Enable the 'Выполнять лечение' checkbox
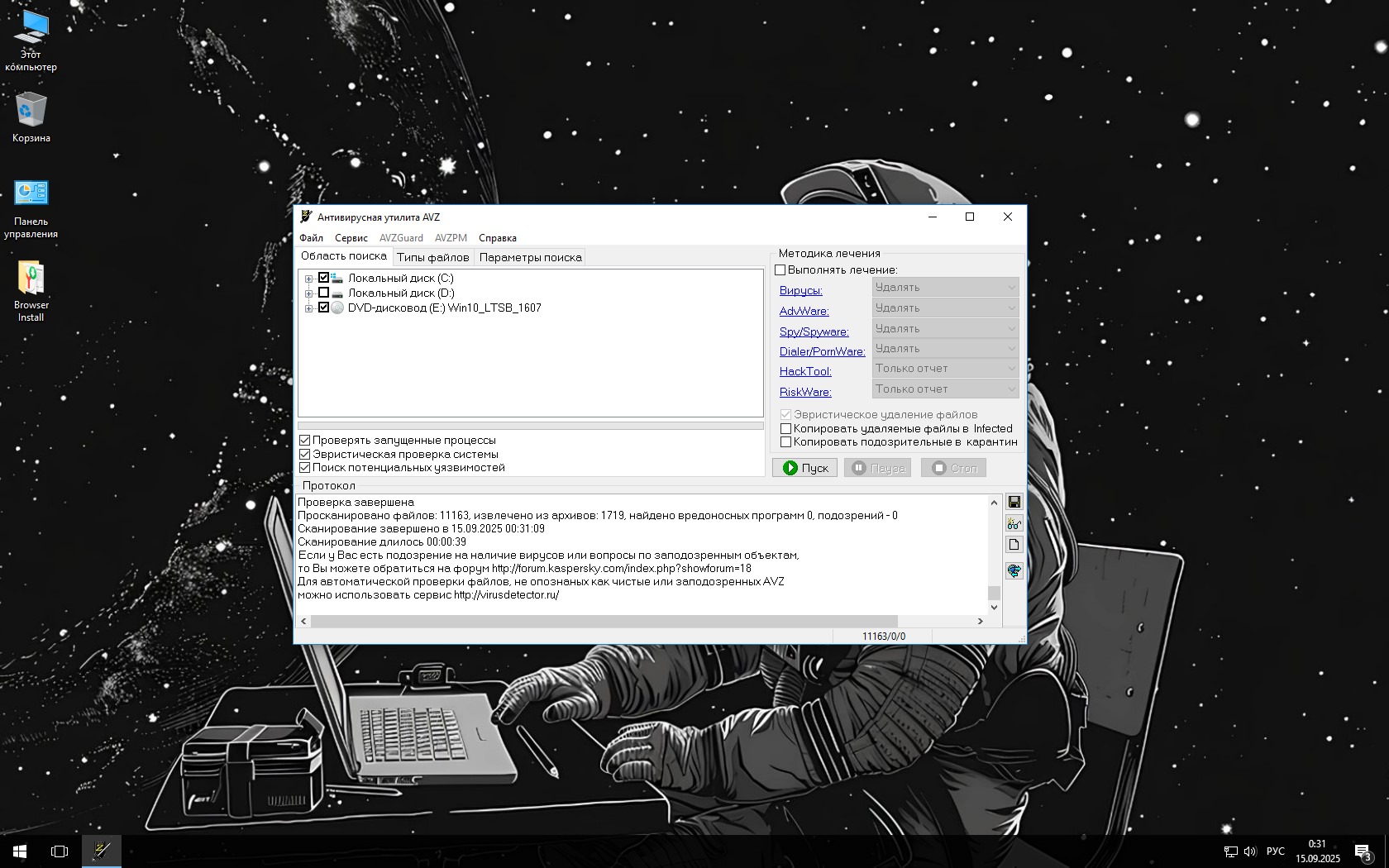This screenshot has width=1389, height=868. click(x=780, y=270)
